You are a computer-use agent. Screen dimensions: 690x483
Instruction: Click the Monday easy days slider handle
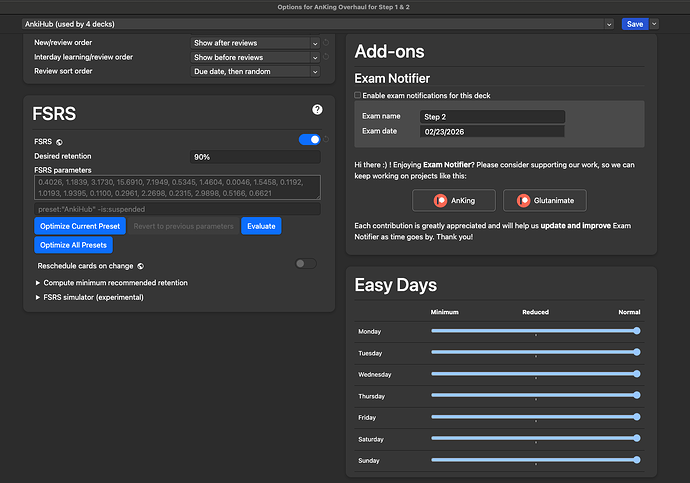pyautogui.click(x=637, y=331)
